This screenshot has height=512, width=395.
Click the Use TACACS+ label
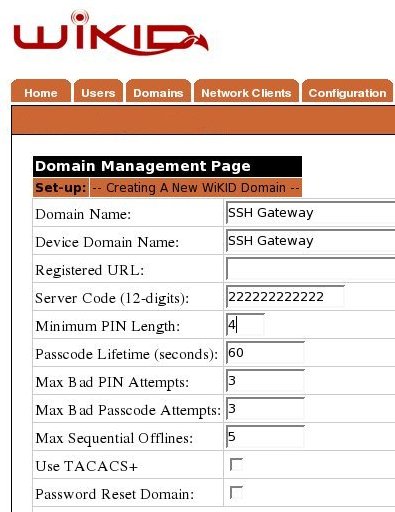click(x=86, y=466)
